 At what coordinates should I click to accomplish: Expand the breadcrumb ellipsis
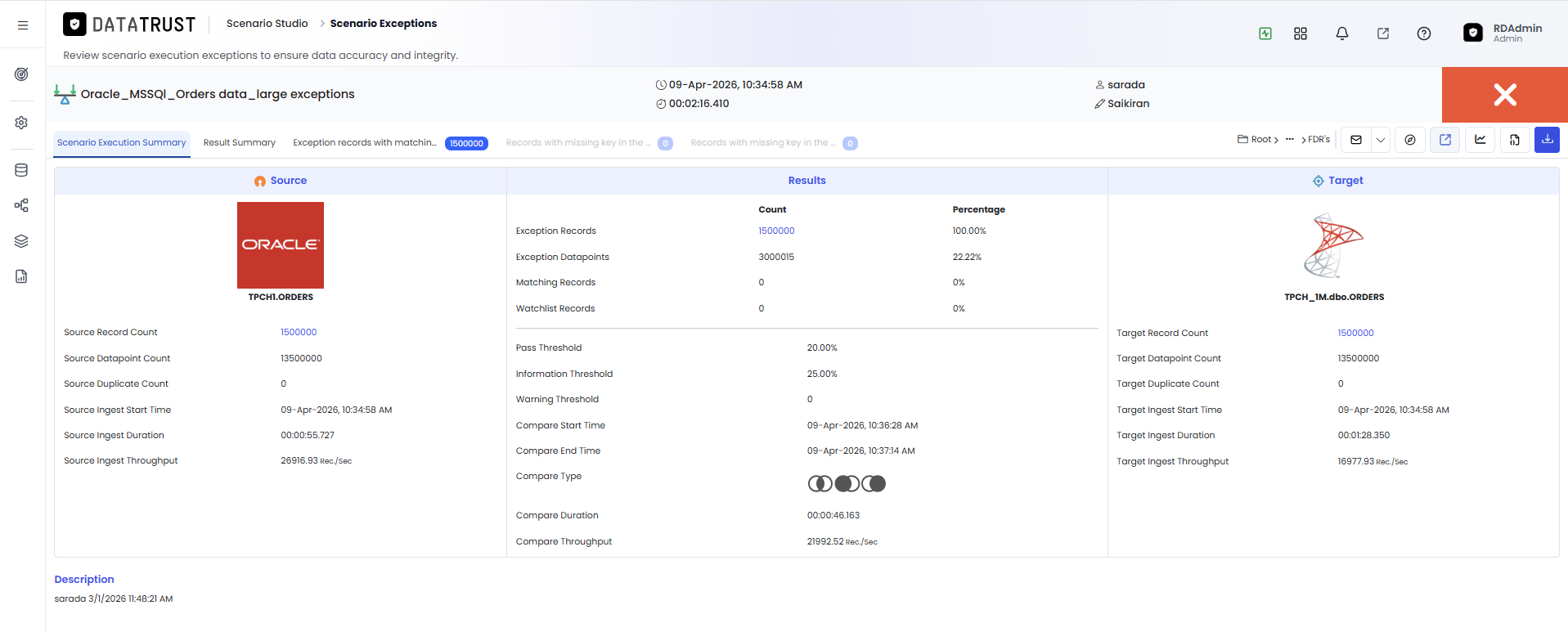pos(1290,140)
